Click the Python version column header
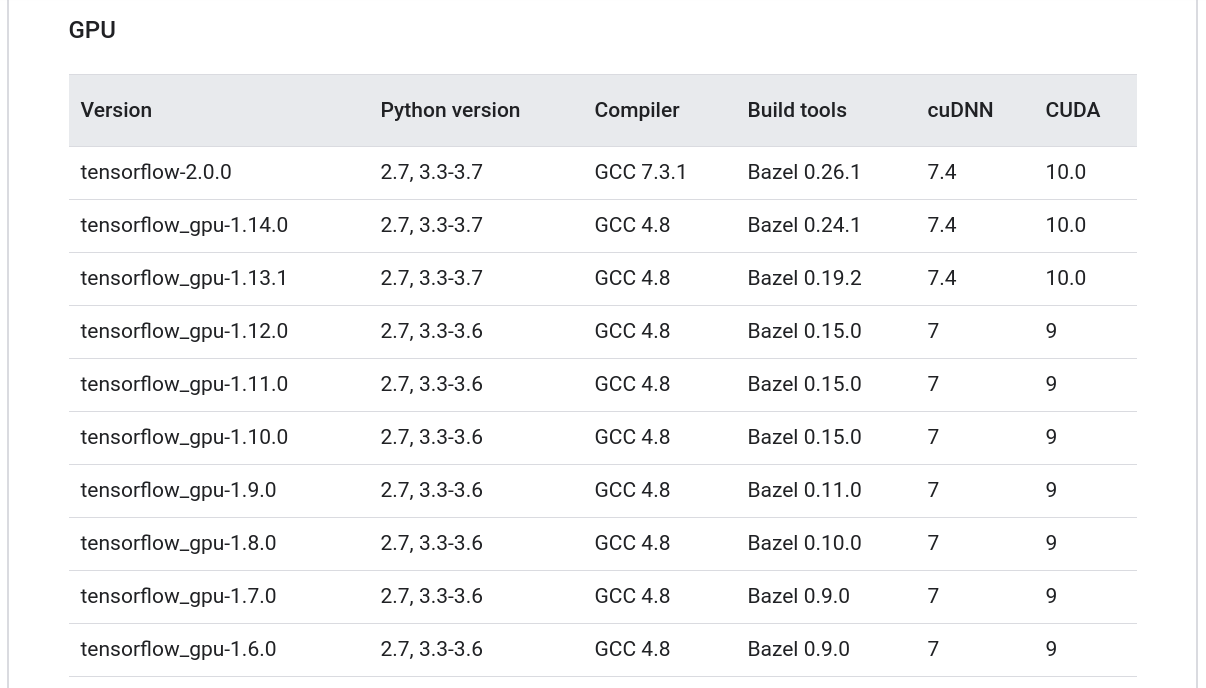The width and height of the screenshot is (1206, 688). (x=450, y=110)
